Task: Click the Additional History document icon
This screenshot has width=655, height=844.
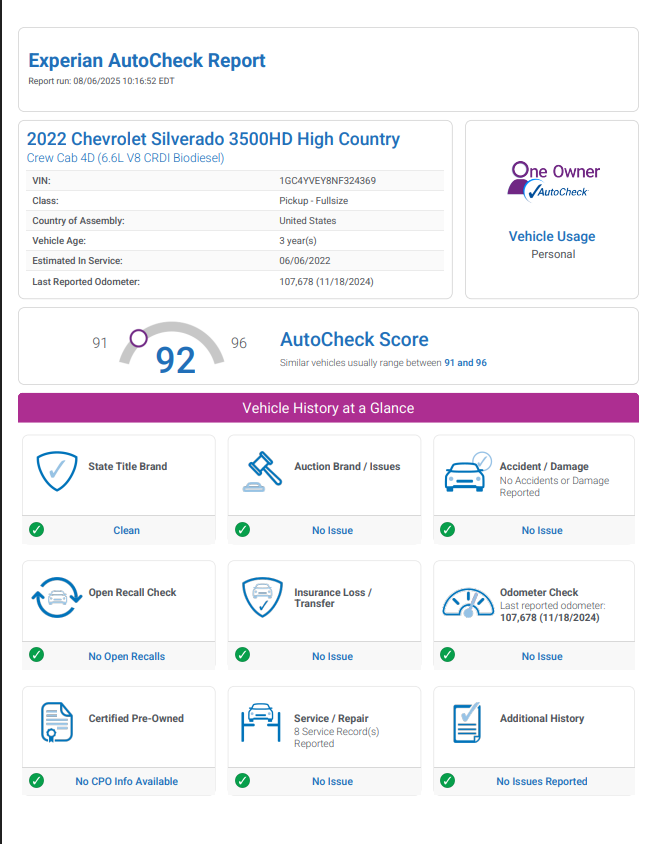Action: click(x=468, y=723)
